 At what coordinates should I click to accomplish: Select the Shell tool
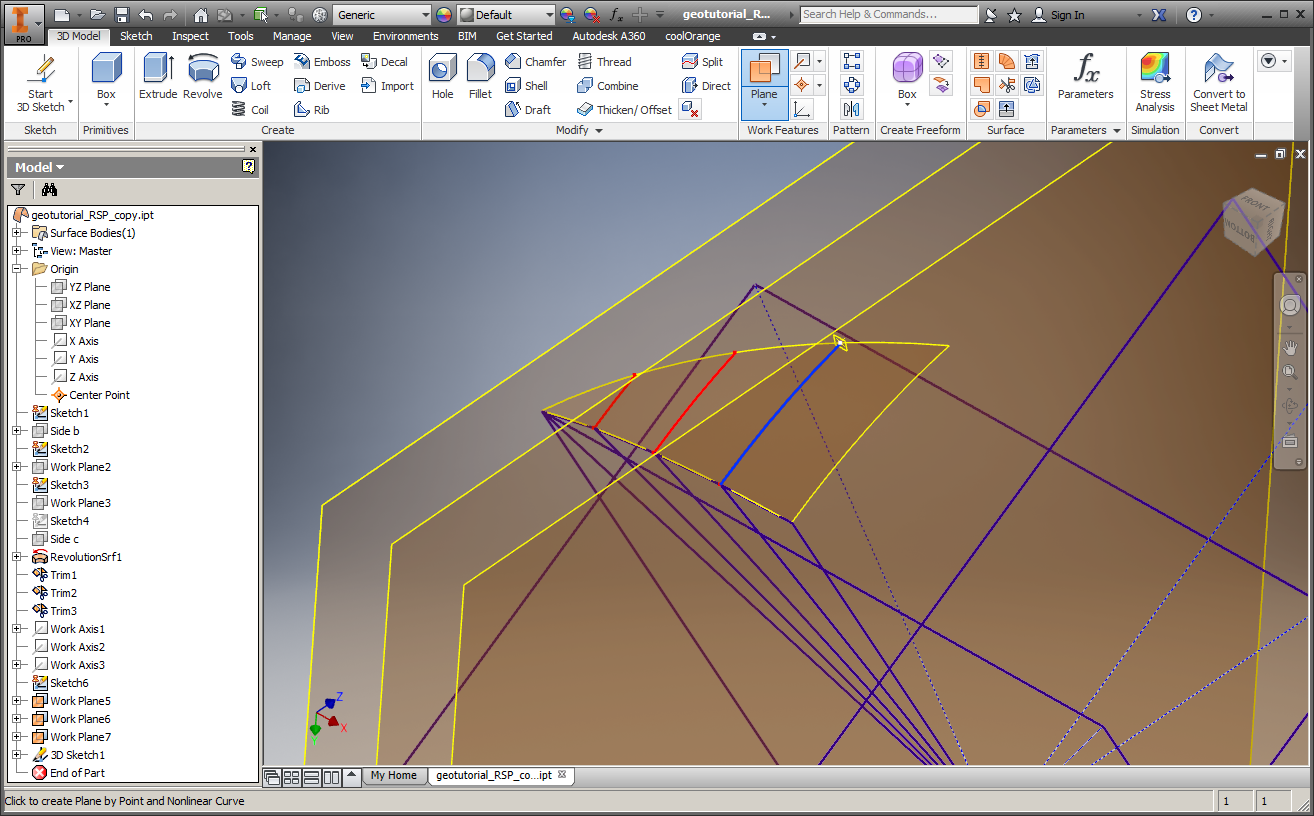click(x=526, y=86)
